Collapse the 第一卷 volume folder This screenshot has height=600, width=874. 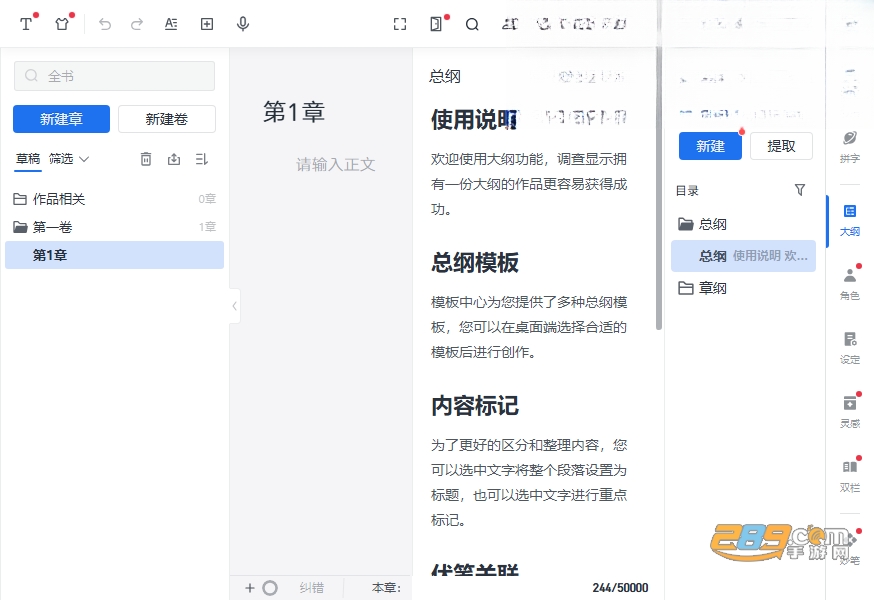(x=43, y=227)
